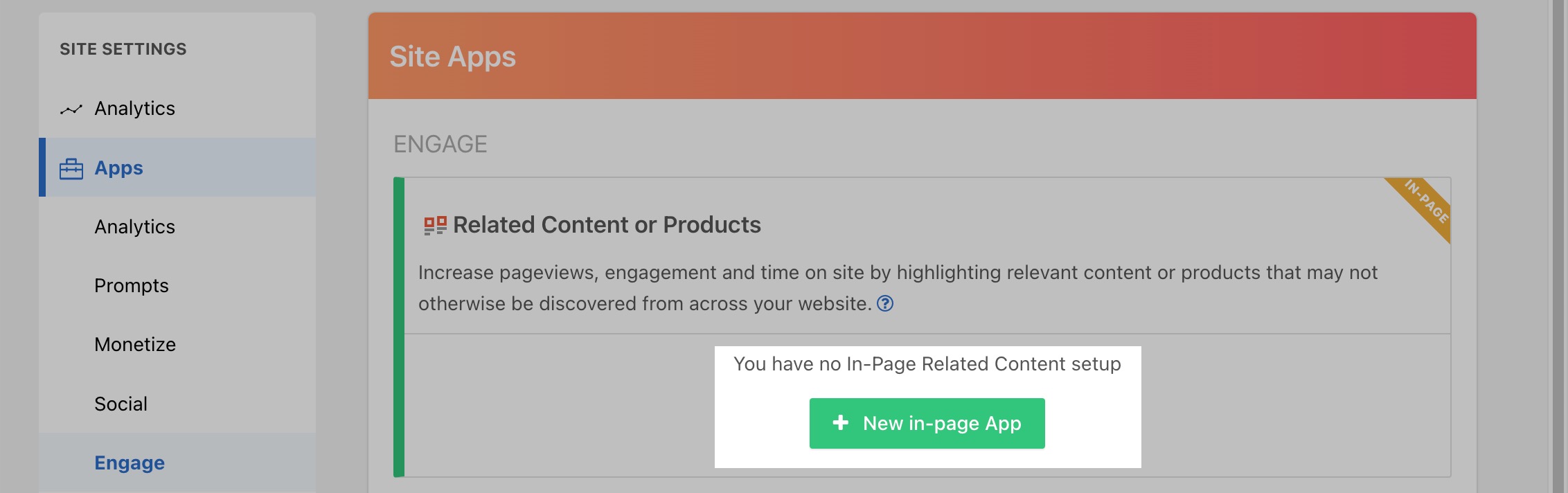Click the ENGAGE section label
1568x493 pixels.
coord(440,144)
